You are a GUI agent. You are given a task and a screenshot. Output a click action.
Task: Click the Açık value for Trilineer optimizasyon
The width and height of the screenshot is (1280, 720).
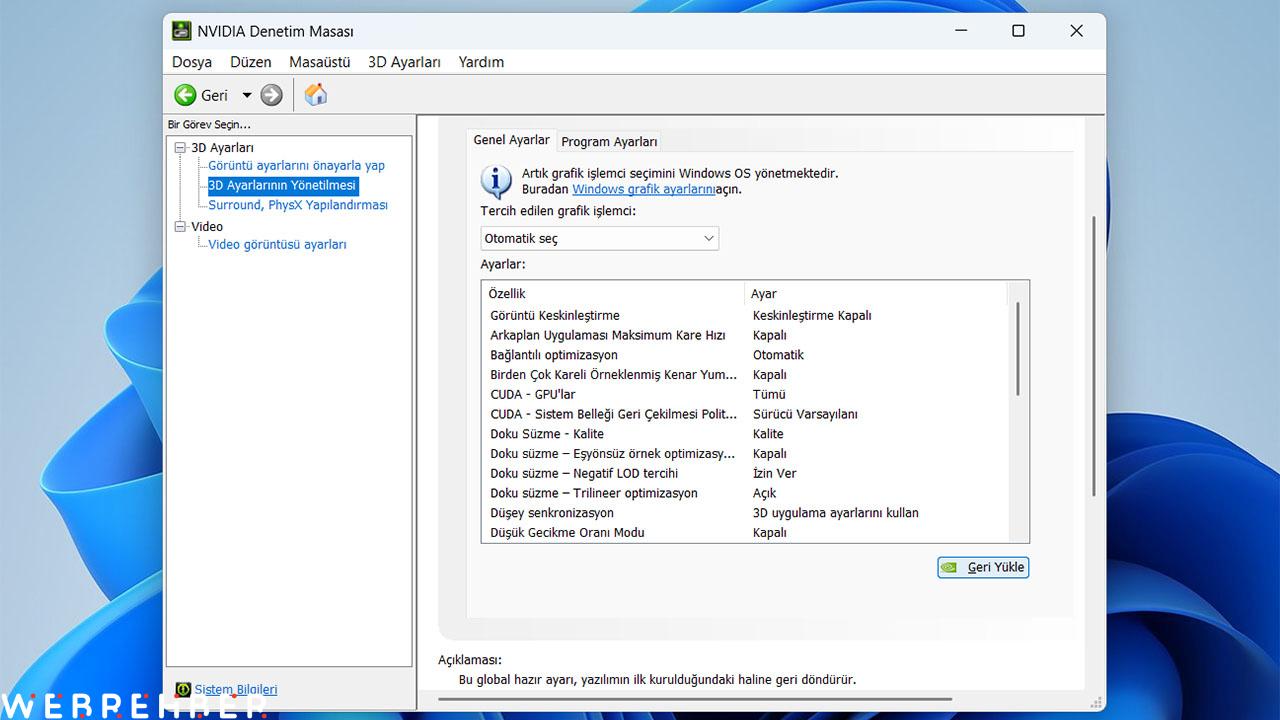point(764,493)
